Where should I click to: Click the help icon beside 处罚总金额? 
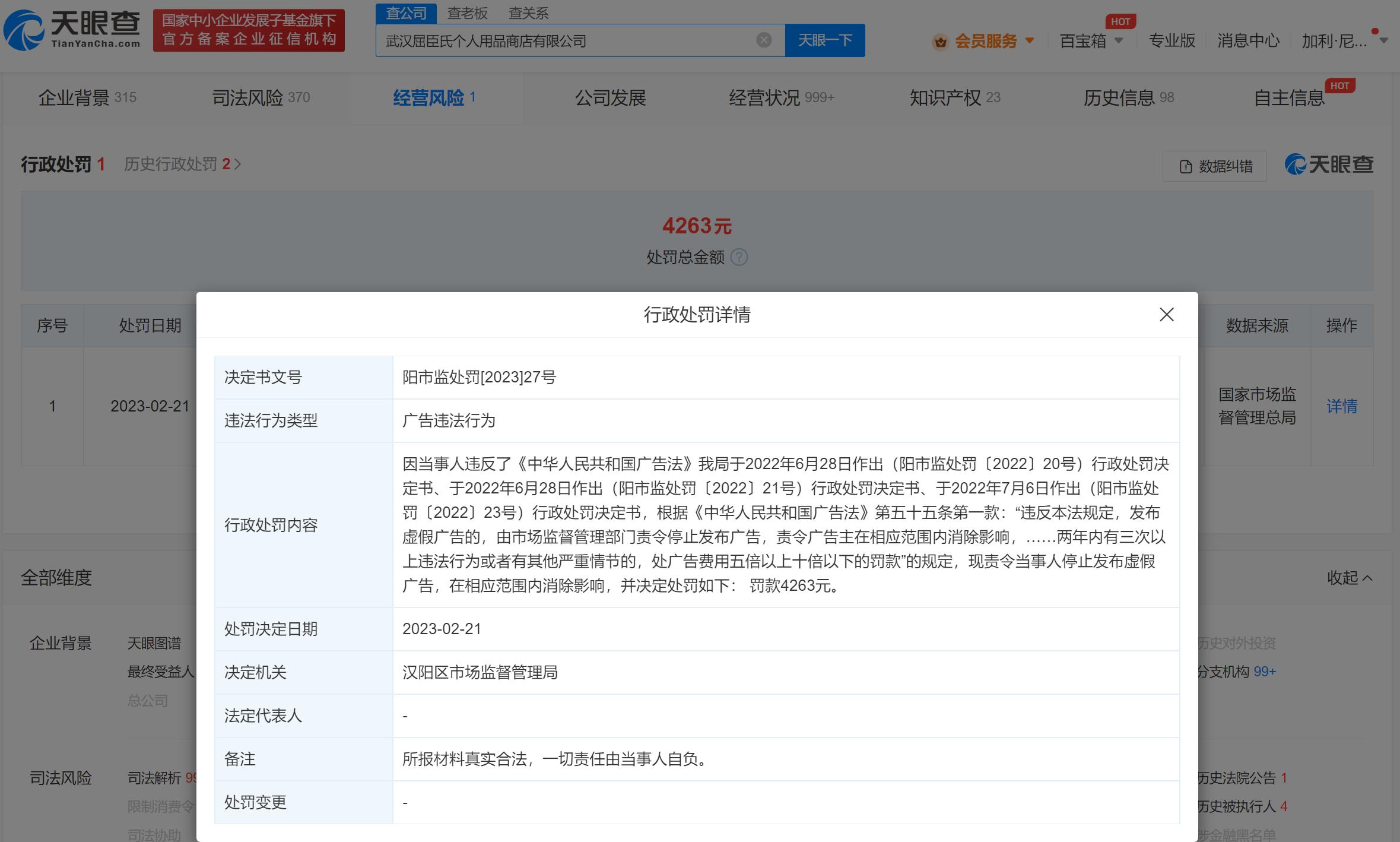(x=739, y=257)
